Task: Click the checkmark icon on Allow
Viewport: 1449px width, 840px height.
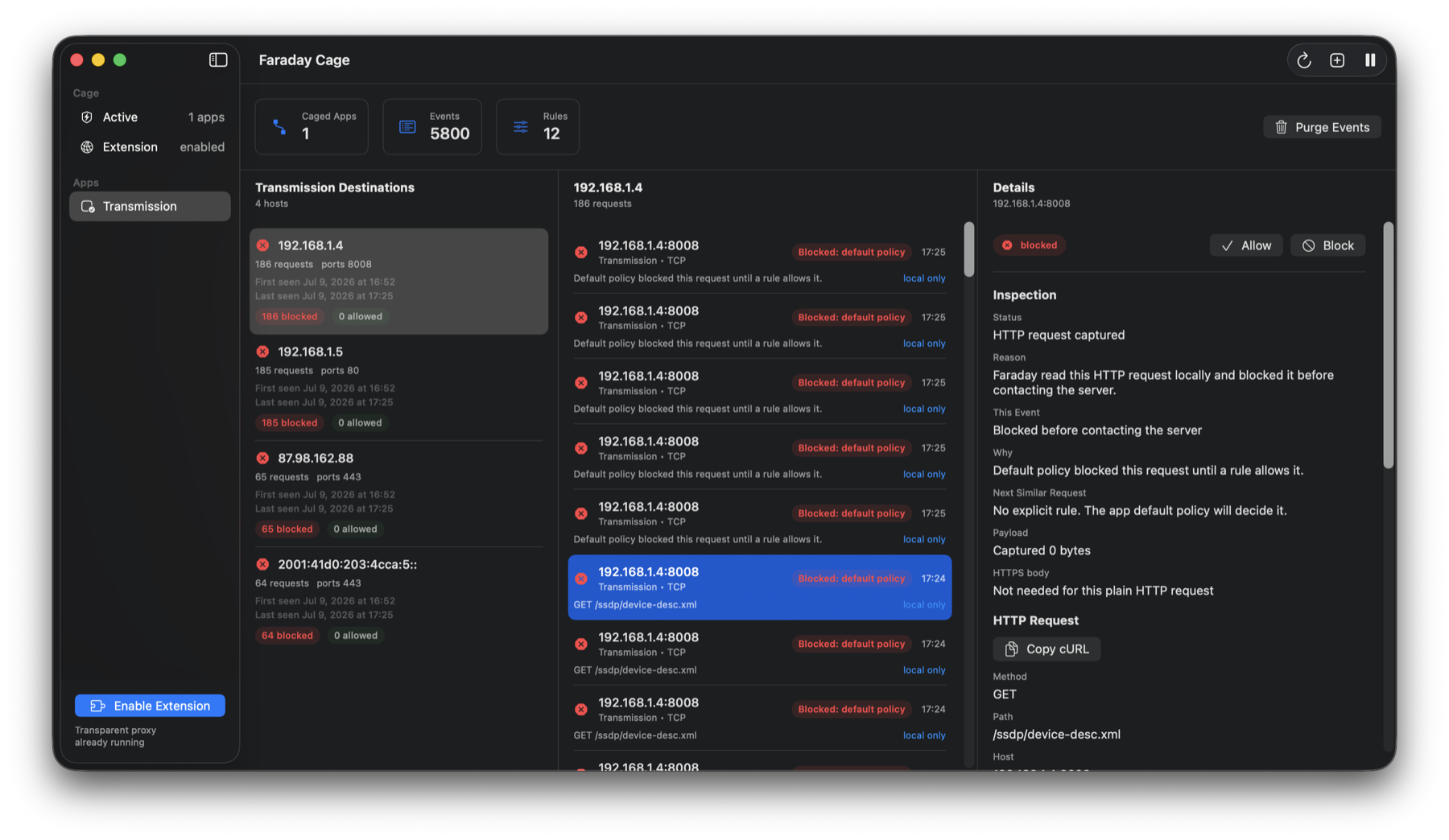Action: (1227, 245)
